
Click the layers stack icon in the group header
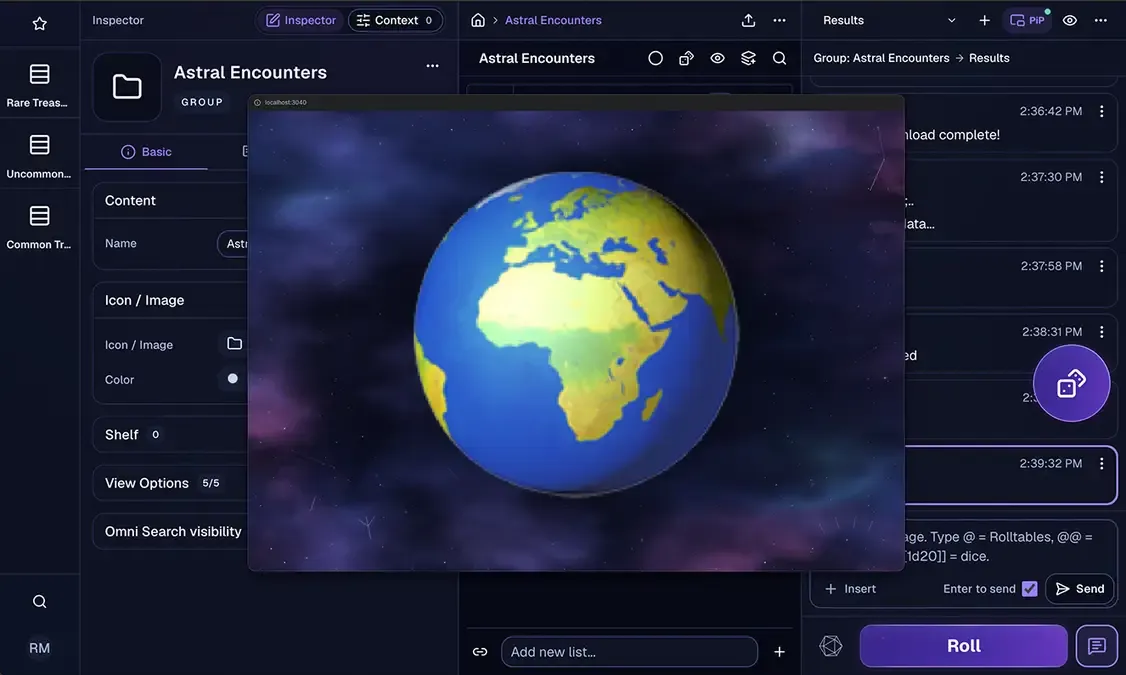[x=748, y=58]
